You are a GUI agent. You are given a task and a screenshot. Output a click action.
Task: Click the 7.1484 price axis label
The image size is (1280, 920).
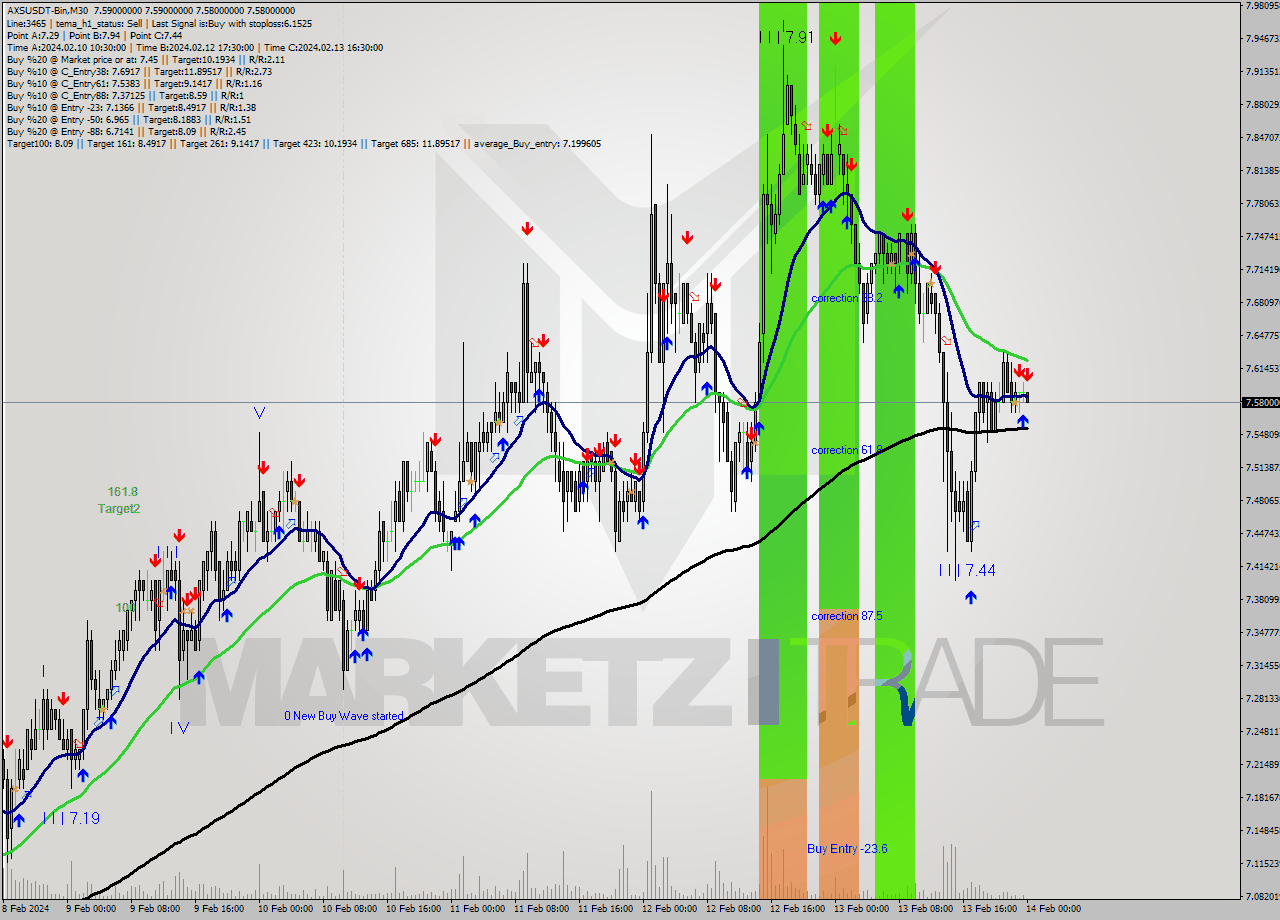(1262, 830)
